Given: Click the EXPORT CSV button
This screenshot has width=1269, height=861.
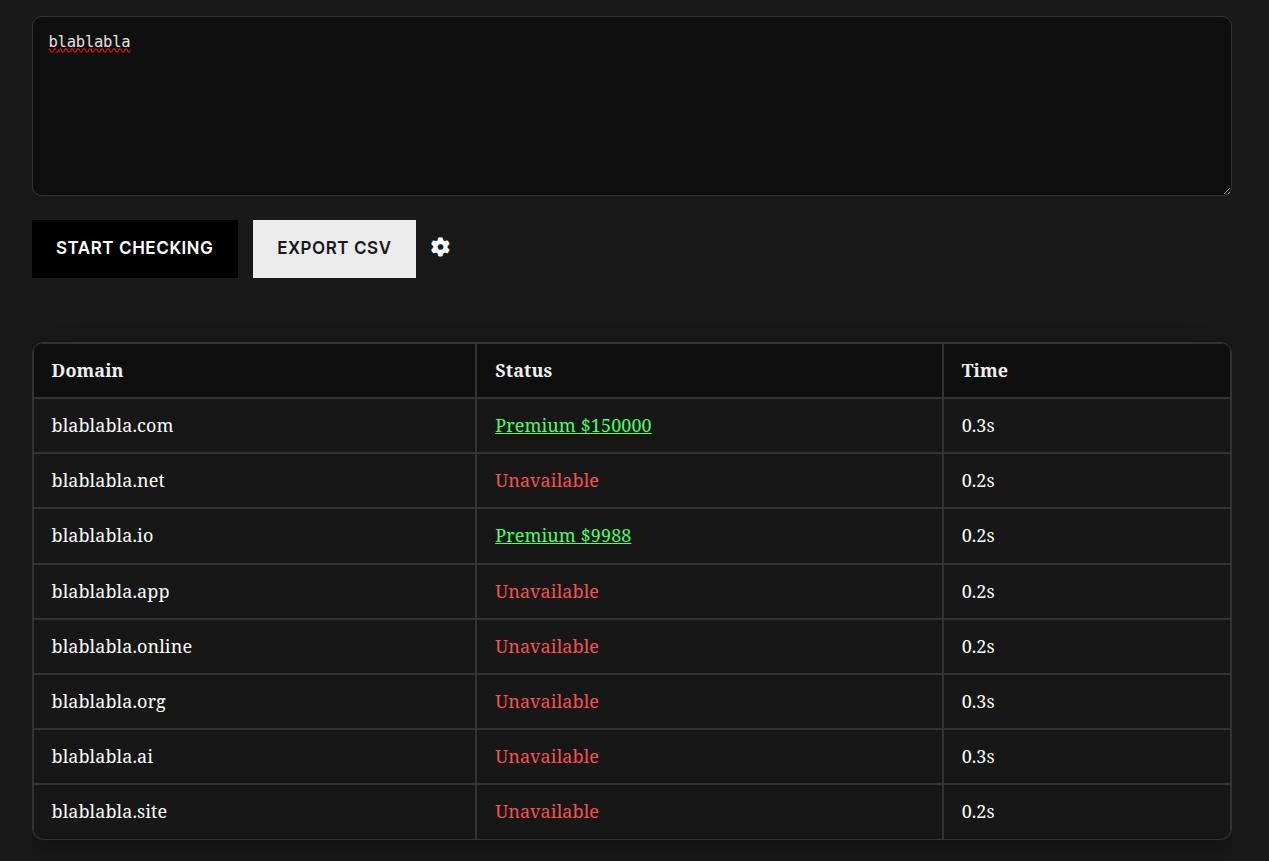Looking at the screenshot, I should [334, 248].
